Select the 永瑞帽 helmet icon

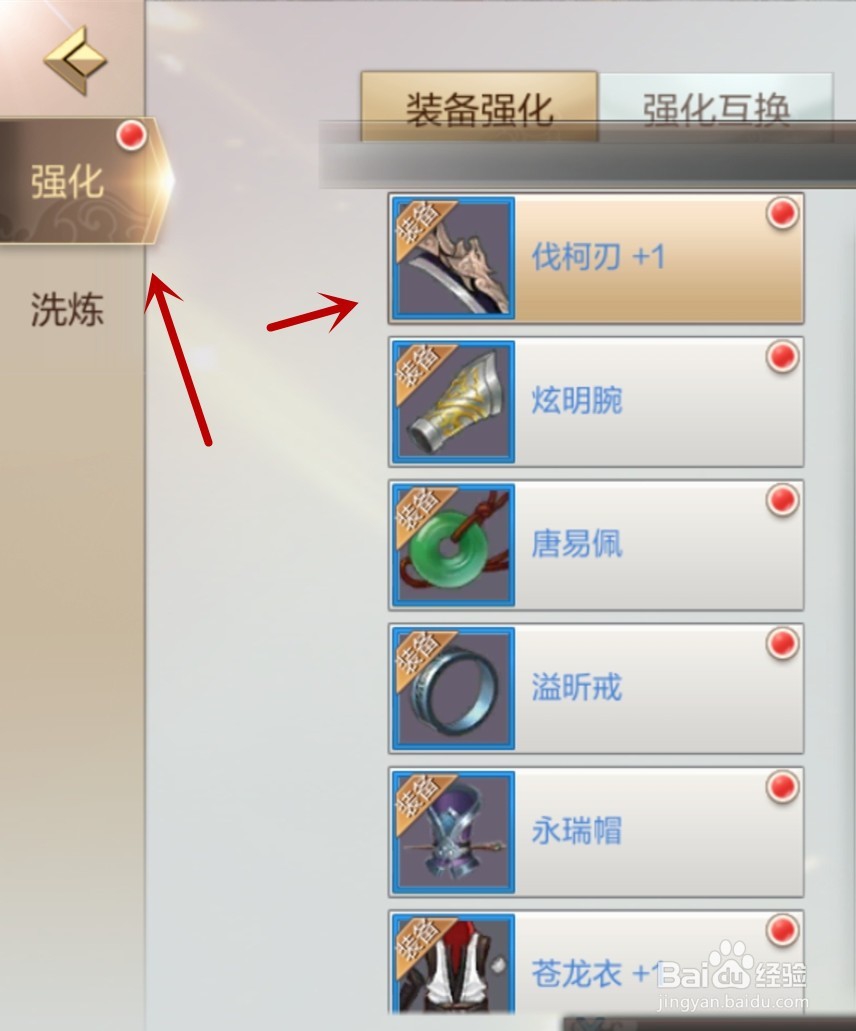click(x=454, y=831)
